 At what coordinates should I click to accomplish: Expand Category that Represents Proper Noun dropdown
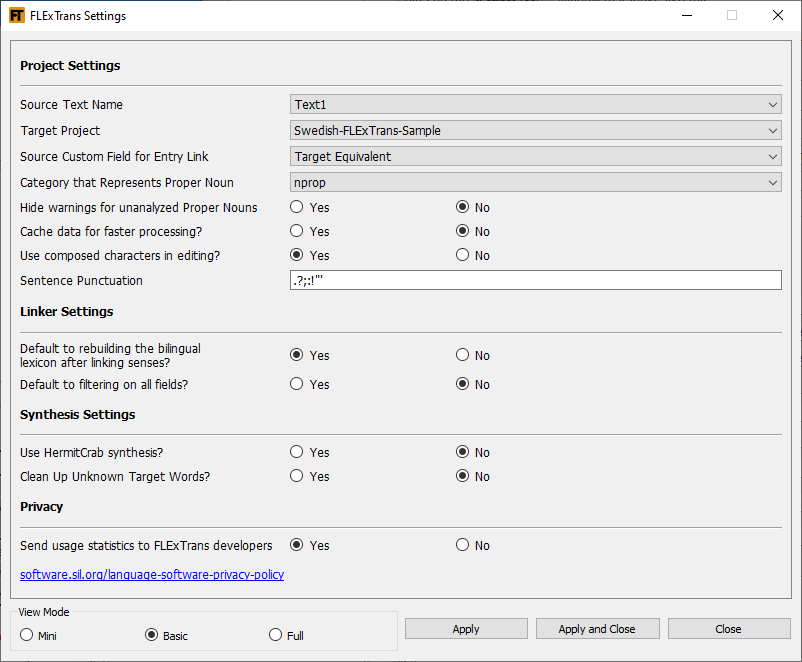tap(536, 183)
